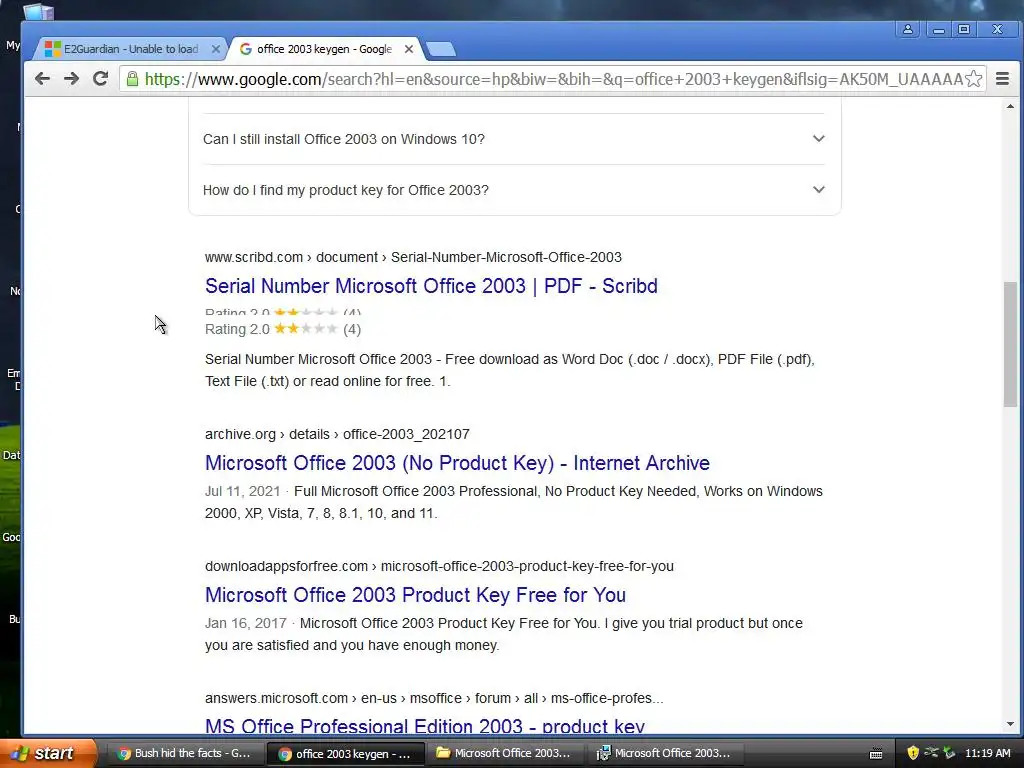Bookmark this page with the star icon
The image size is (1024, 768).
pyautogui.click(x=973, y=79)
